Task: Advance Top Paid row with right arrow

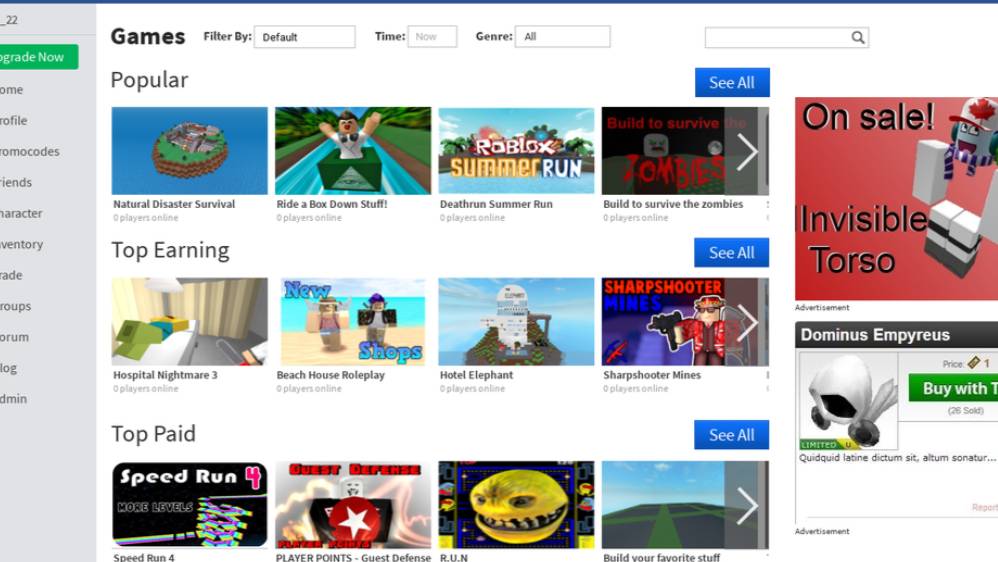Action: click(747, 505)
